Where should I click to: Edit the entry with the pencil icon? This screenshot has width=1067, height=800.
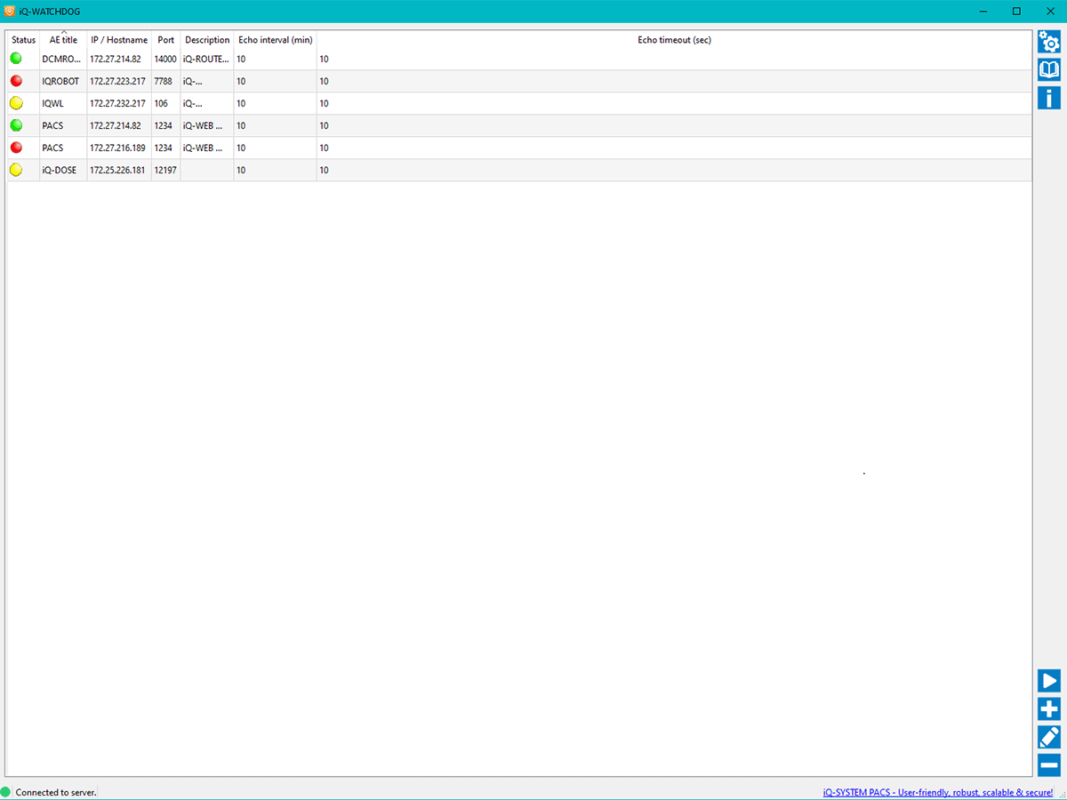(1049, 737)
